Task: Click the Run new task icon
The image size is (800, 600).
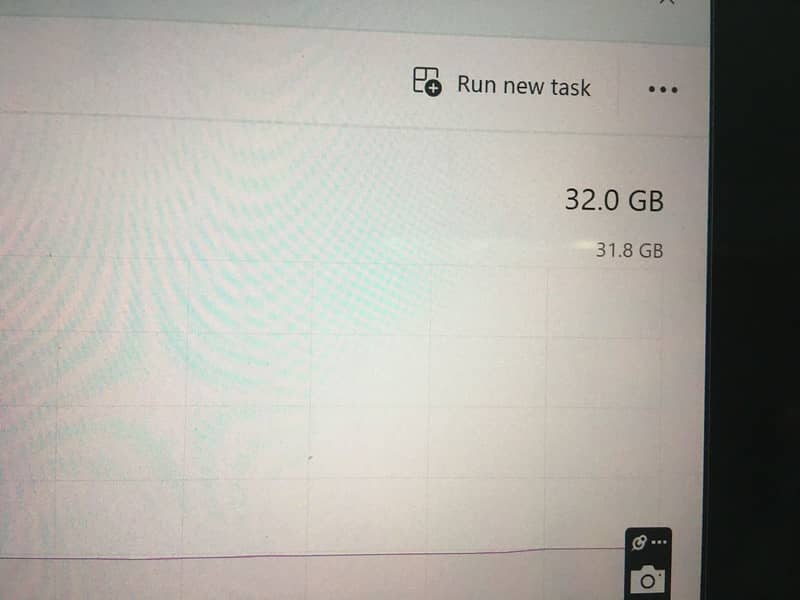Action: (x=427, y=81)
